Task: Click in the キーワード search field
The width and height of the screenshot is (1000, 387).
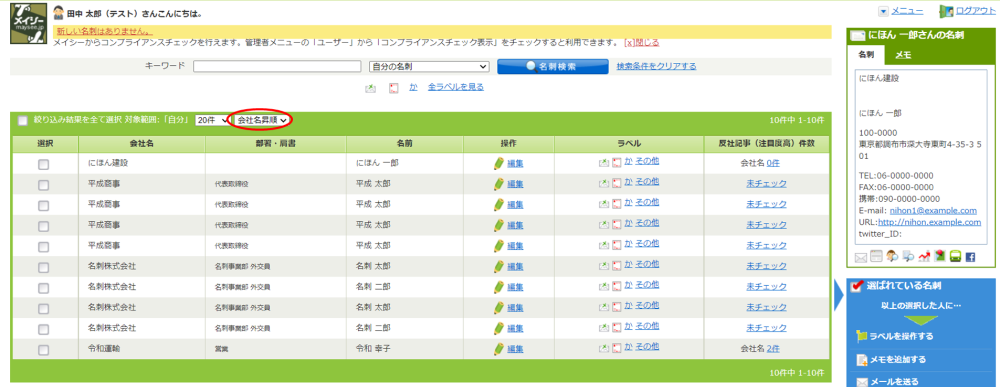Action: [x=277, y=66]
